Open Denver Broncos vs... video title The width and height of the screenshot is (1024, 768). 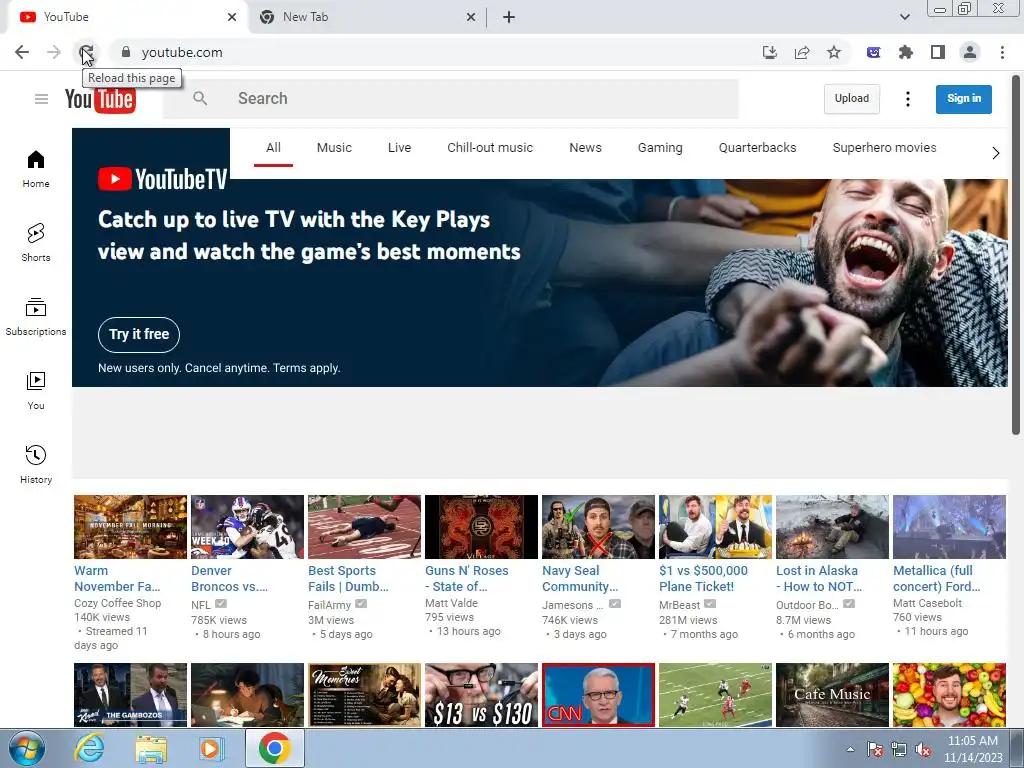[229, 579]
